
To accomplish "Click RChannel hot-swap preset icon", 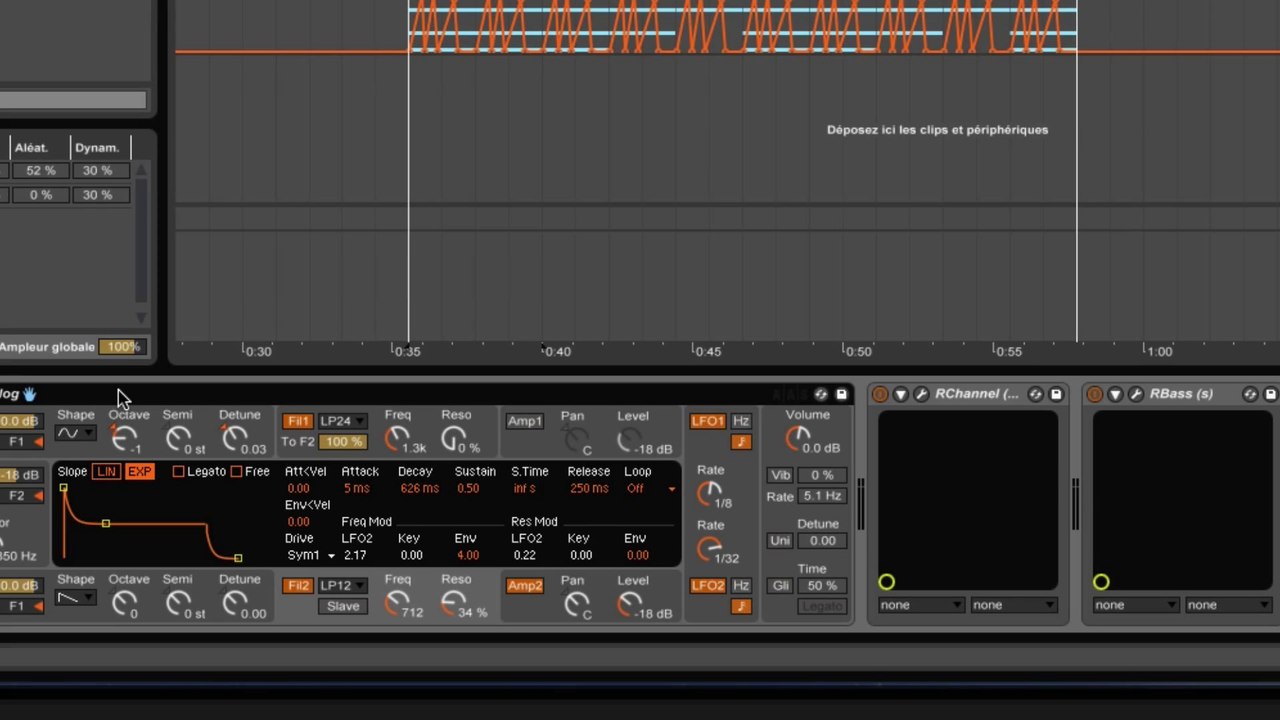I will pyautogui.click(x=1036, y=395).
